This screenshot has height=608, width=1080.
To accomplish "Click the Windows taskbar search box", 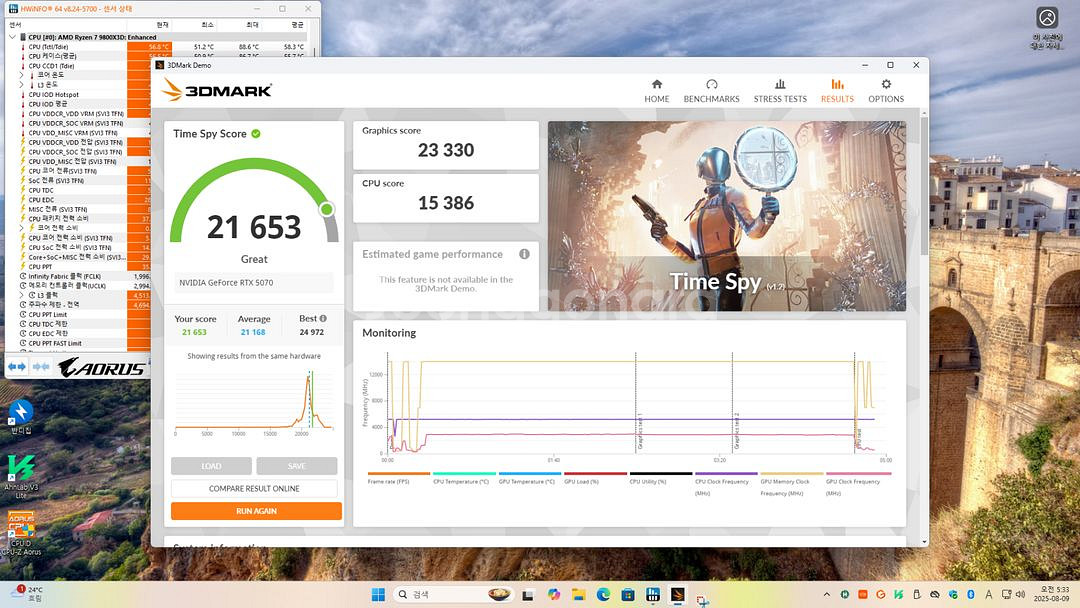I will coord(450,594).
